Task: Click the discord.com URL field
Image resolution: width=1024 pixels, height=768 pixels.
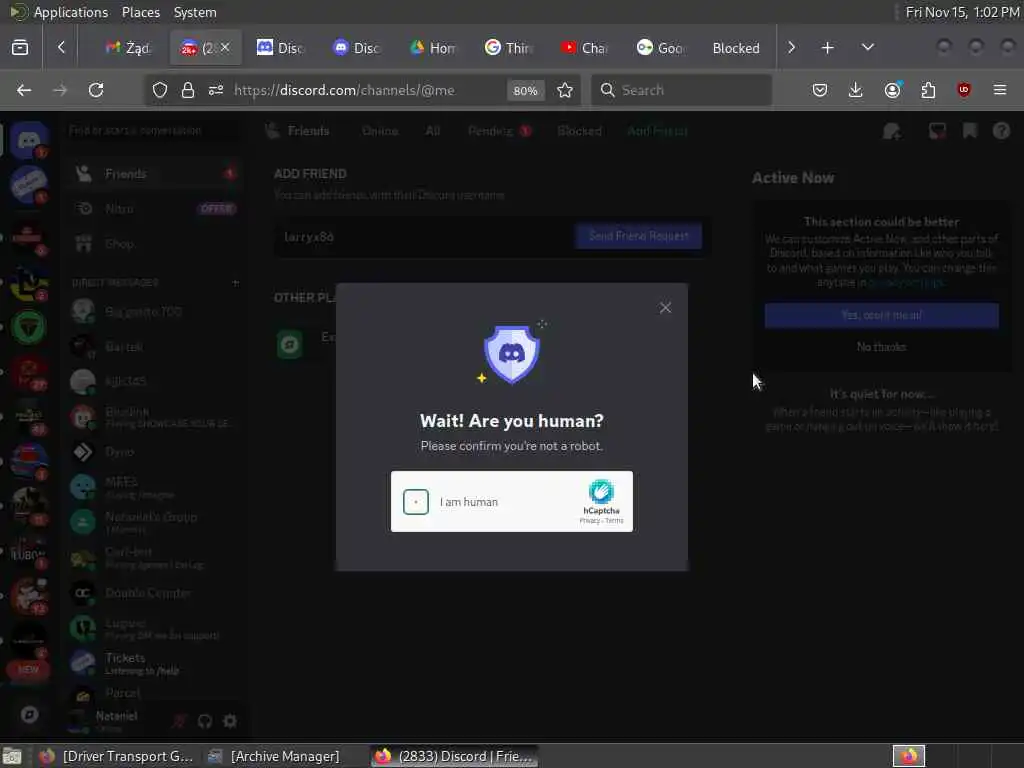Action: click(x=344, y=90)
